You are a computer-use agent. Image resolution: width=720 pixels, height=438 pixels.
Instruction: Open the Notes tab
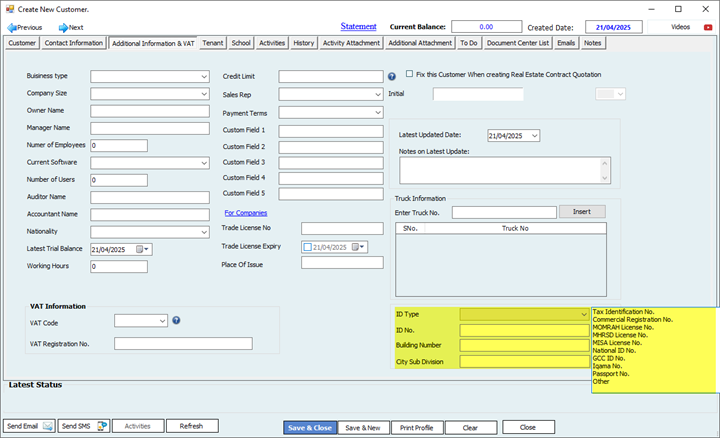[592, 43]
